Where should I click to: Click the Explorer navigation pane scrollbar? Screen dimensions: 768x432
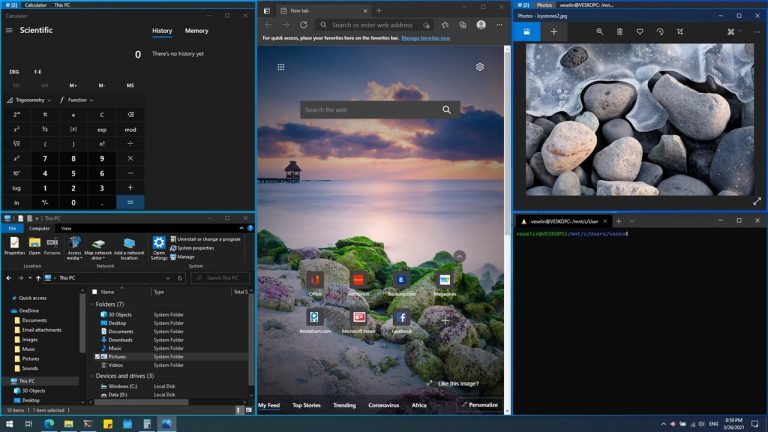(82, 323)
